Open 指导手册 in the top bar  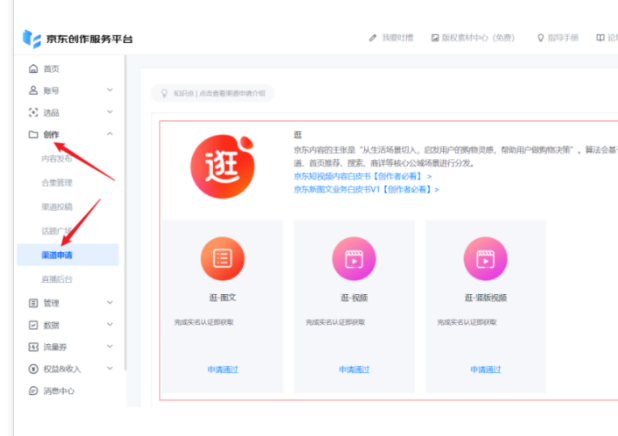tap(561, 38)
